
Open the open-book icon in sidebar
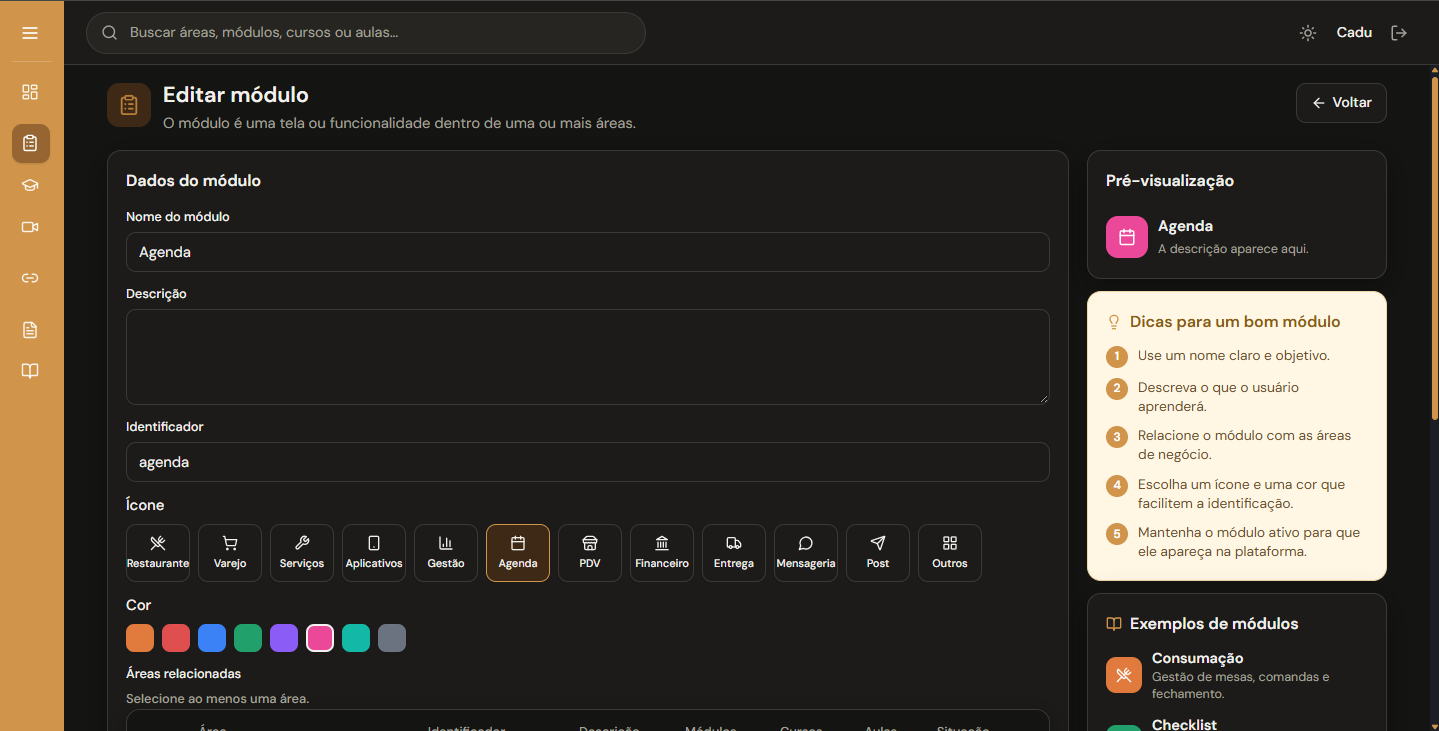(30, 371)
